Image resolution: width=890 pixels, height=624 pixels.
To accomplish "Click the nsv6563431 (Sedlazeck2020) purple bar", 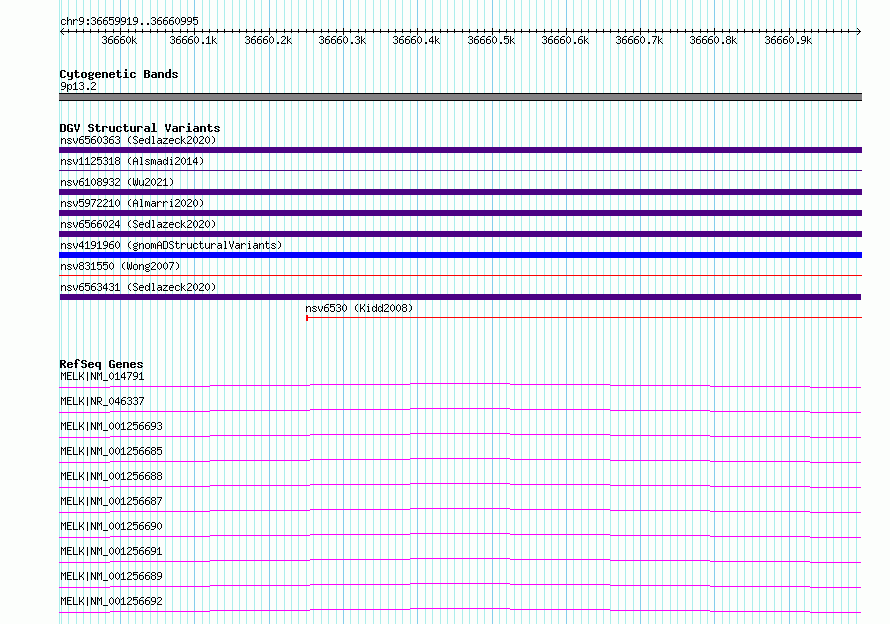I will pyautogui.click(x=460, y=297).
